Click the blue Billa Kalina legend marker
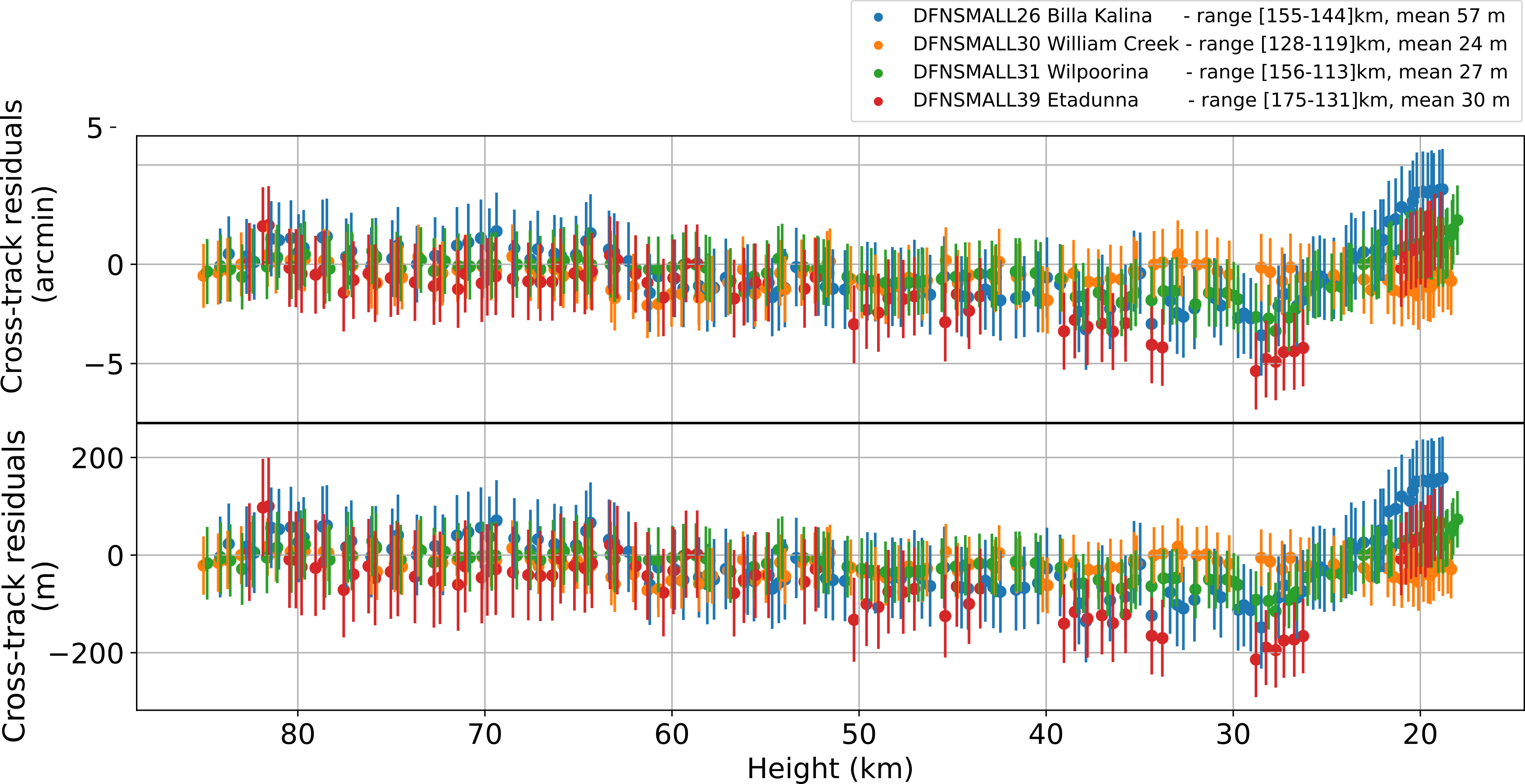 (x=878, y=18)
